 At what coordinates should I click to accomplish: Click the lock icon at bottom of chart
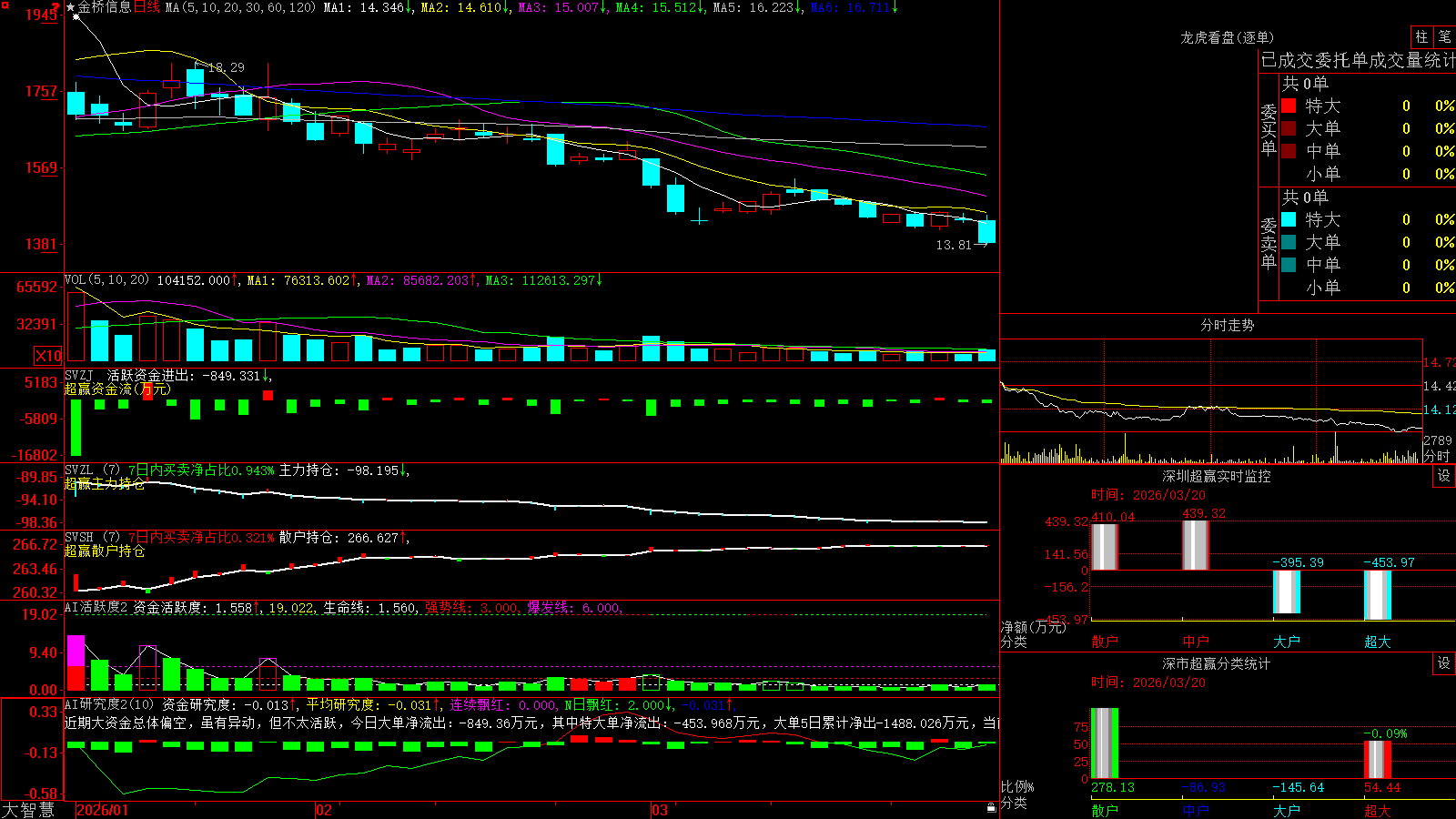pyautogui.click(x=992, y=808)
